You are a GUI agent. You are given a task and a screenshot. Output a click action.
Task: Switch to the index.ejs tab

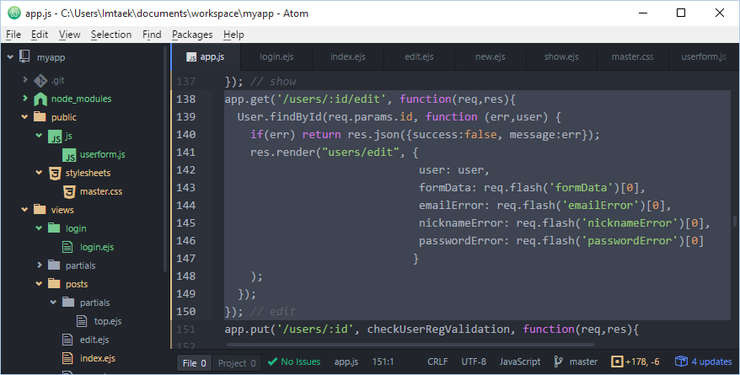[x=348, y=57]
